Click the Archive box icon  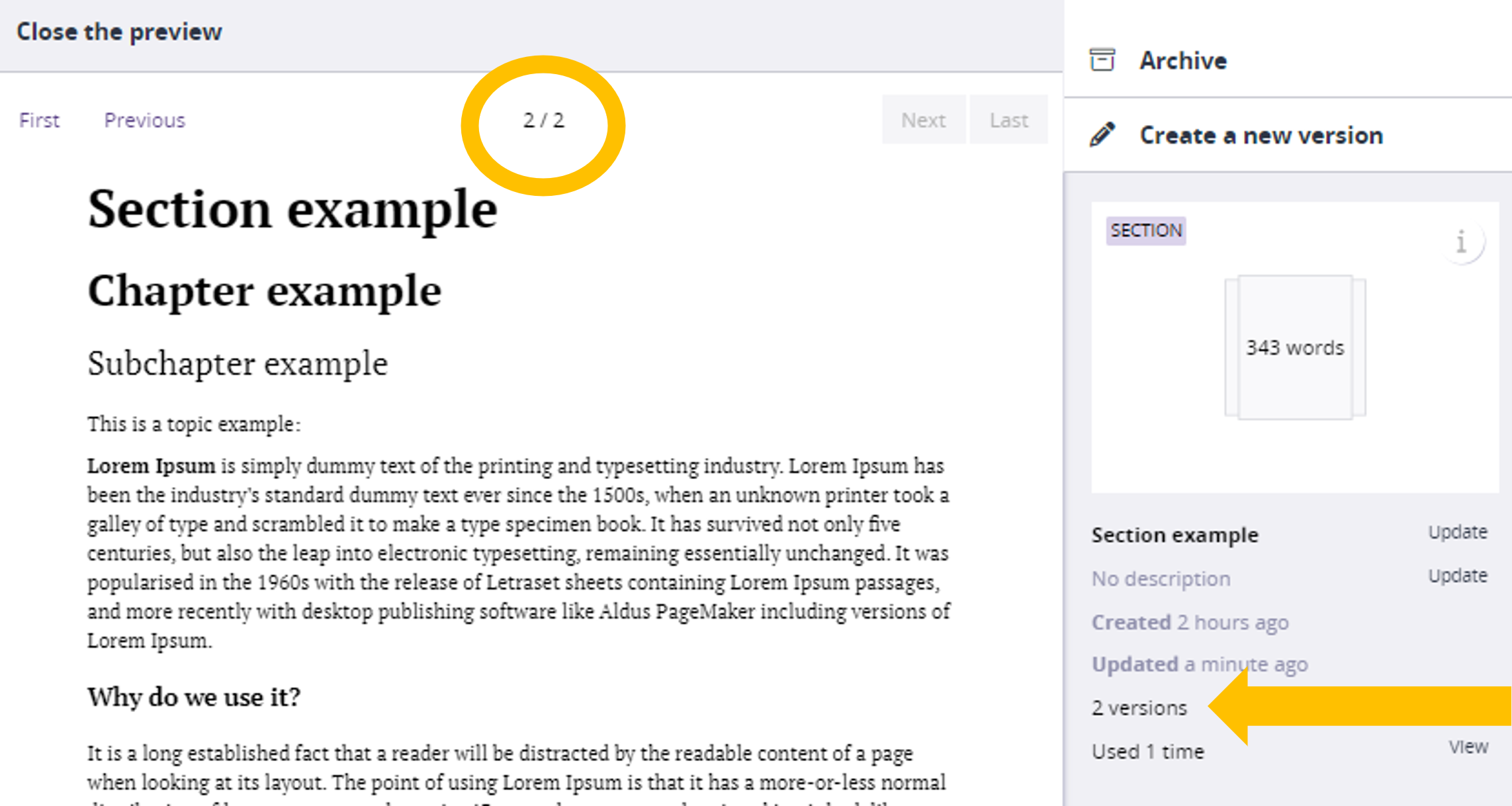coord(1102,60)
